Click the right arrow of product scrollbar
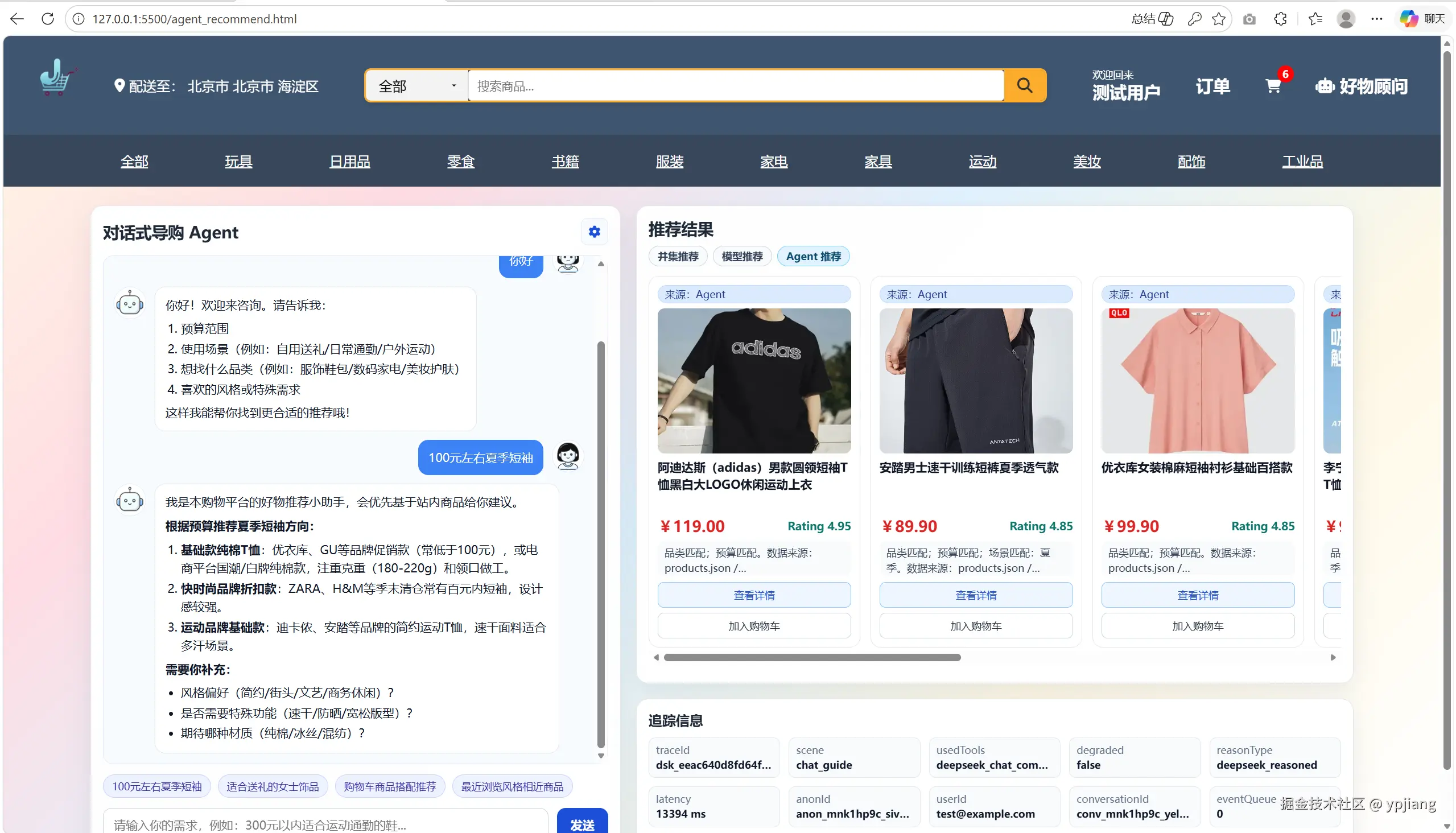The height and width of the screenshot is (833, 1456). tap(1333, 657)
